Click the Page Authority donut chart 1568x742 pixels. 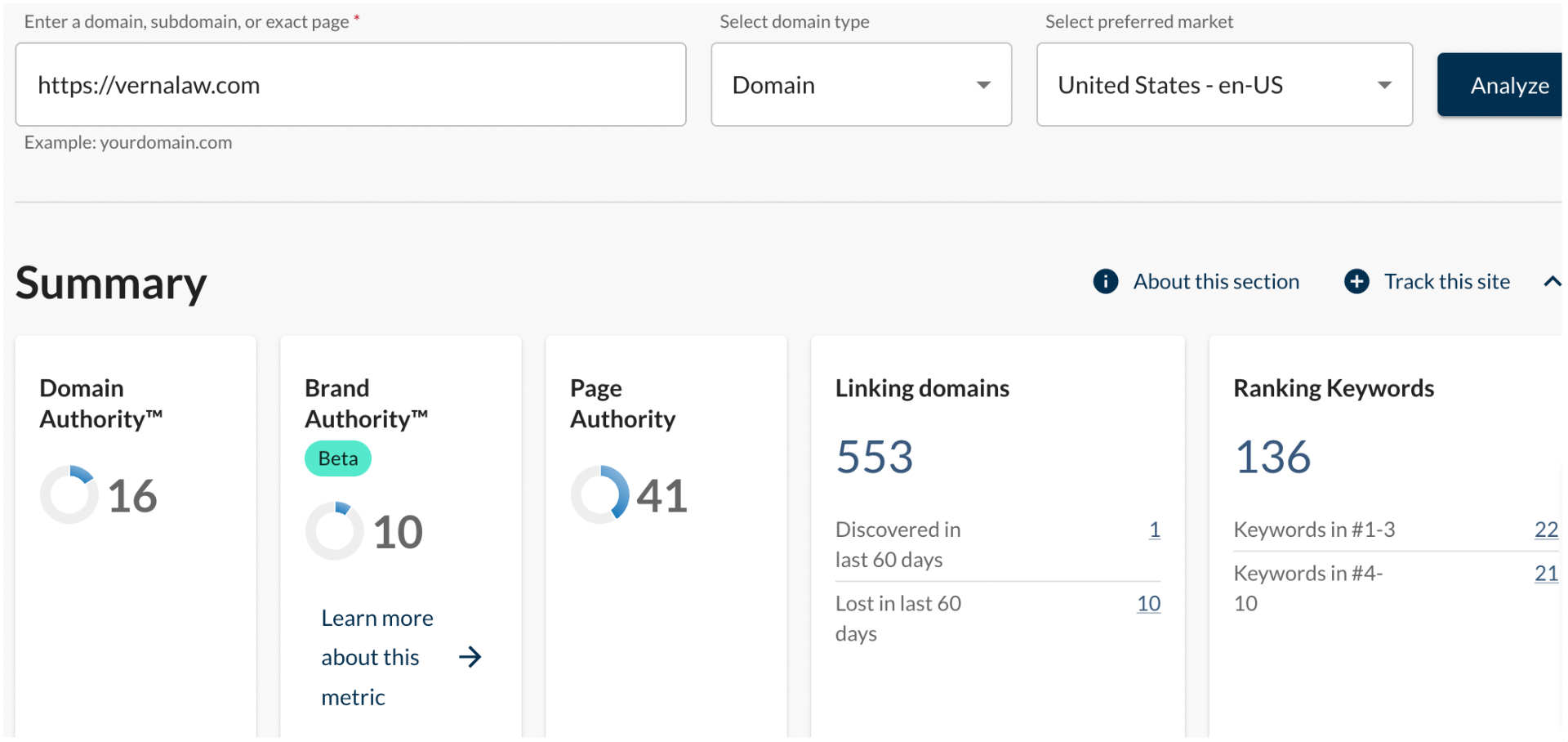(x=599, y=494)
